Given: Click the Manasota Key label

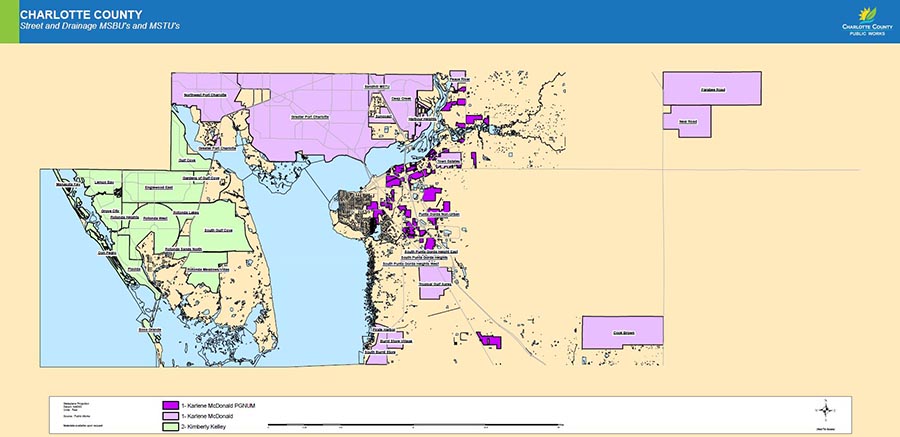Looking at the screenshot, I should tap(68, 185).
